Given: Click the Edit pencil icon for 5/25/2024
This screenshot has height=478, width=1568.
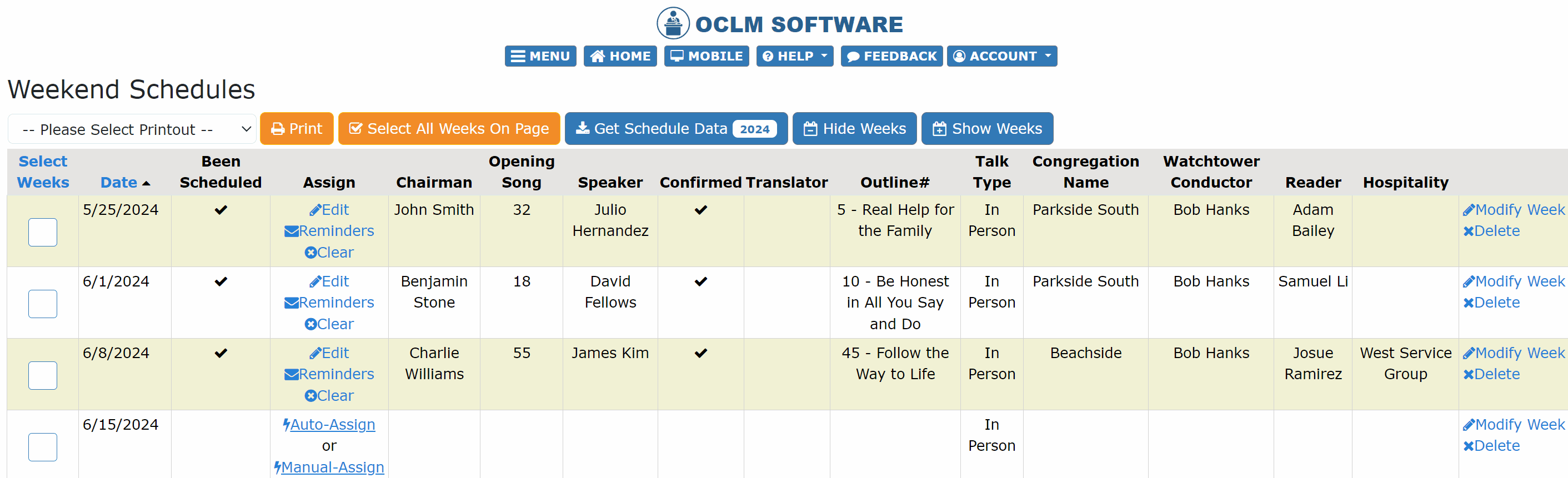Looking at the screenshot, I should pos(317,210).
